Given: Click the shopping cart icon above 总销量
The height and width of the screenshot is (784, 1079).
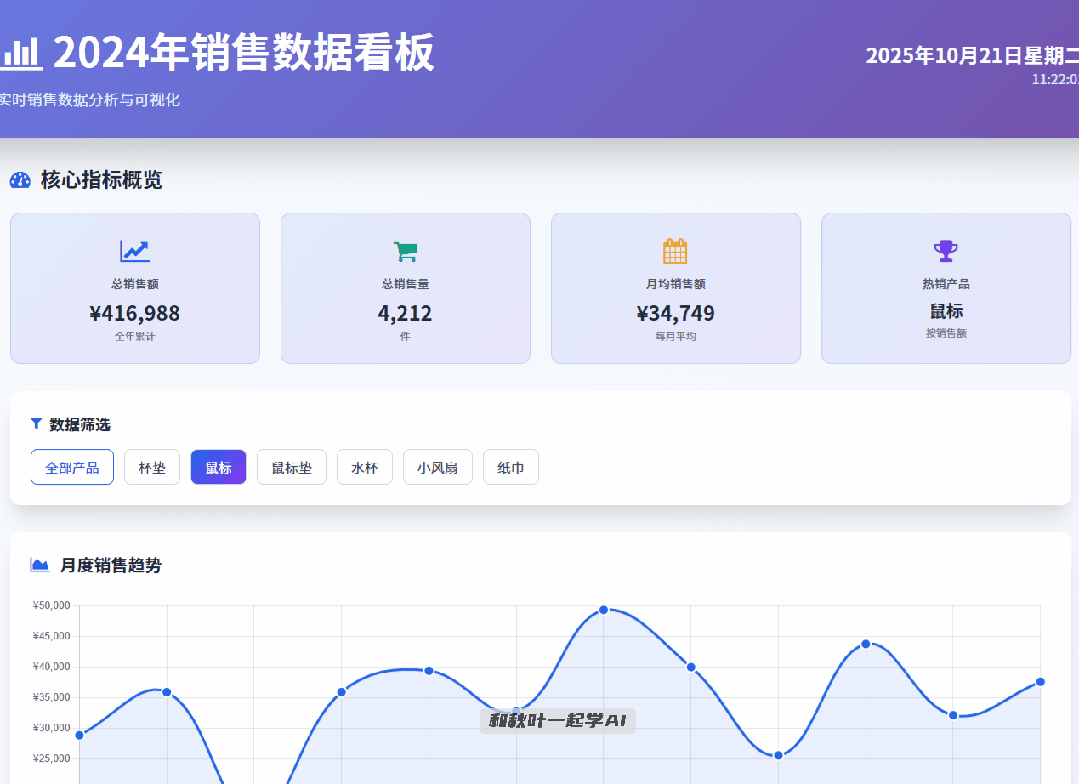Looking at the screenshot, I should (405, 251).
